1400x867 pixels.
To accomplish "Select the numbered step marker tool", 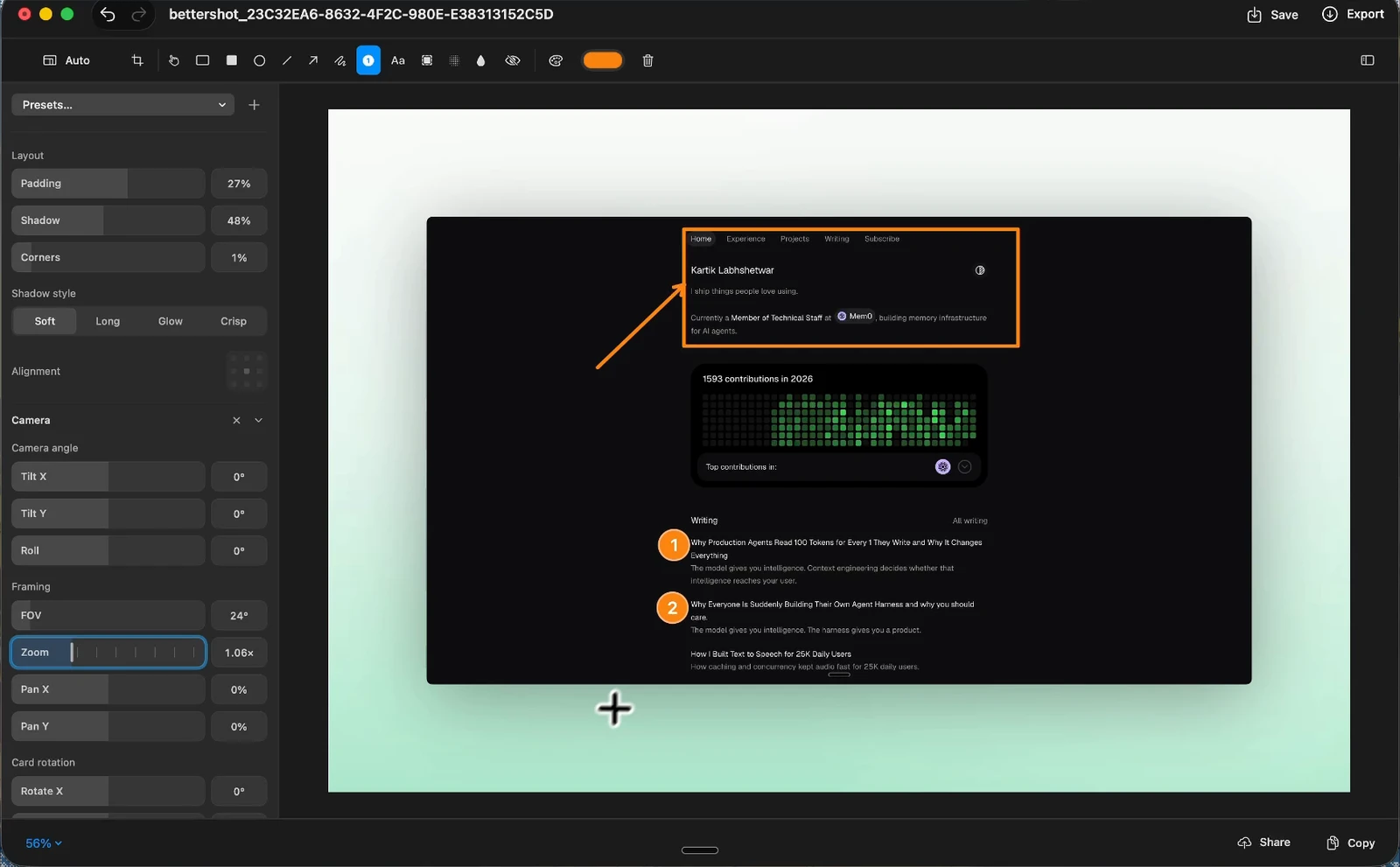I will (x=368, y=60).
